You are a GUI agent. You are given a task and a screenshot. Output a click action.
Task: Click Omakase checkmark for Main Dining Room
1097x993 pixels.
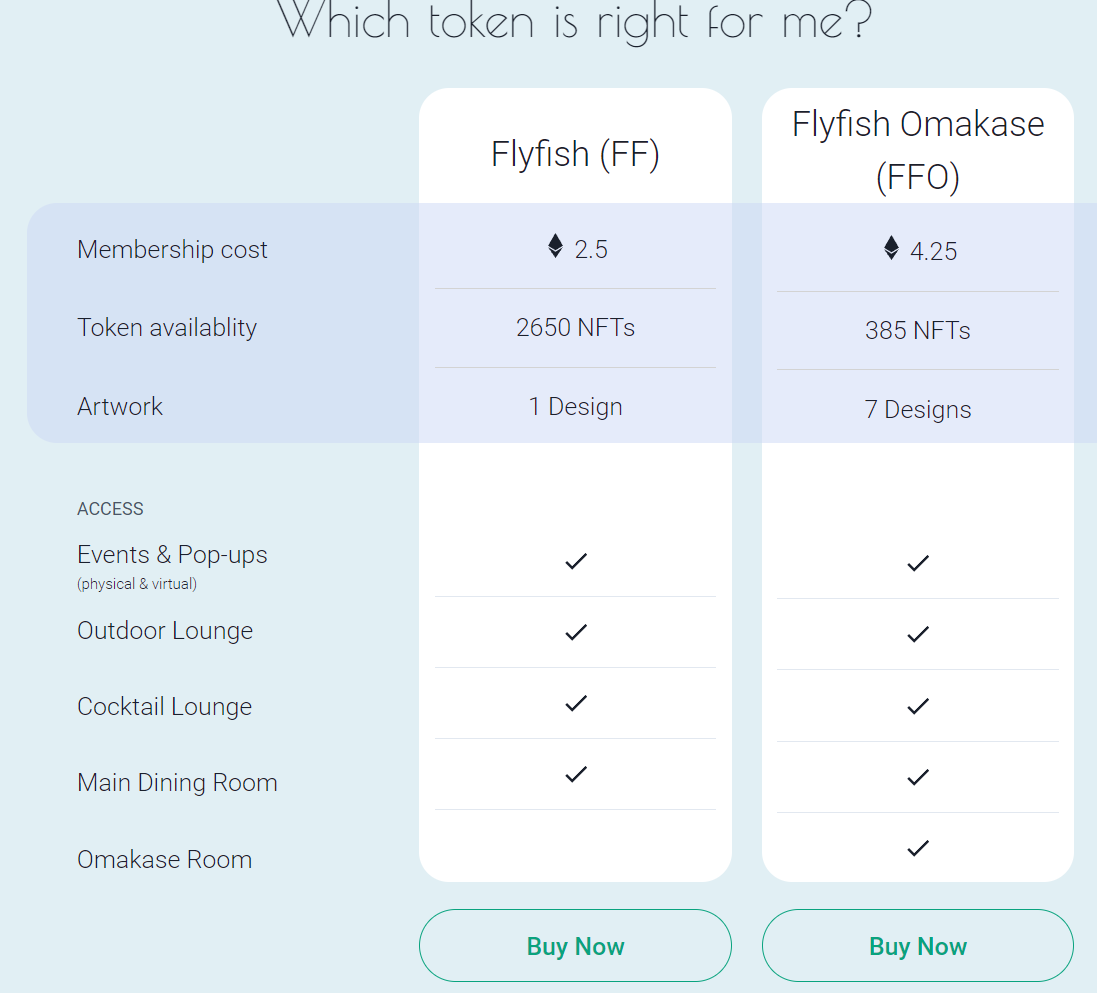click(918, 777)
